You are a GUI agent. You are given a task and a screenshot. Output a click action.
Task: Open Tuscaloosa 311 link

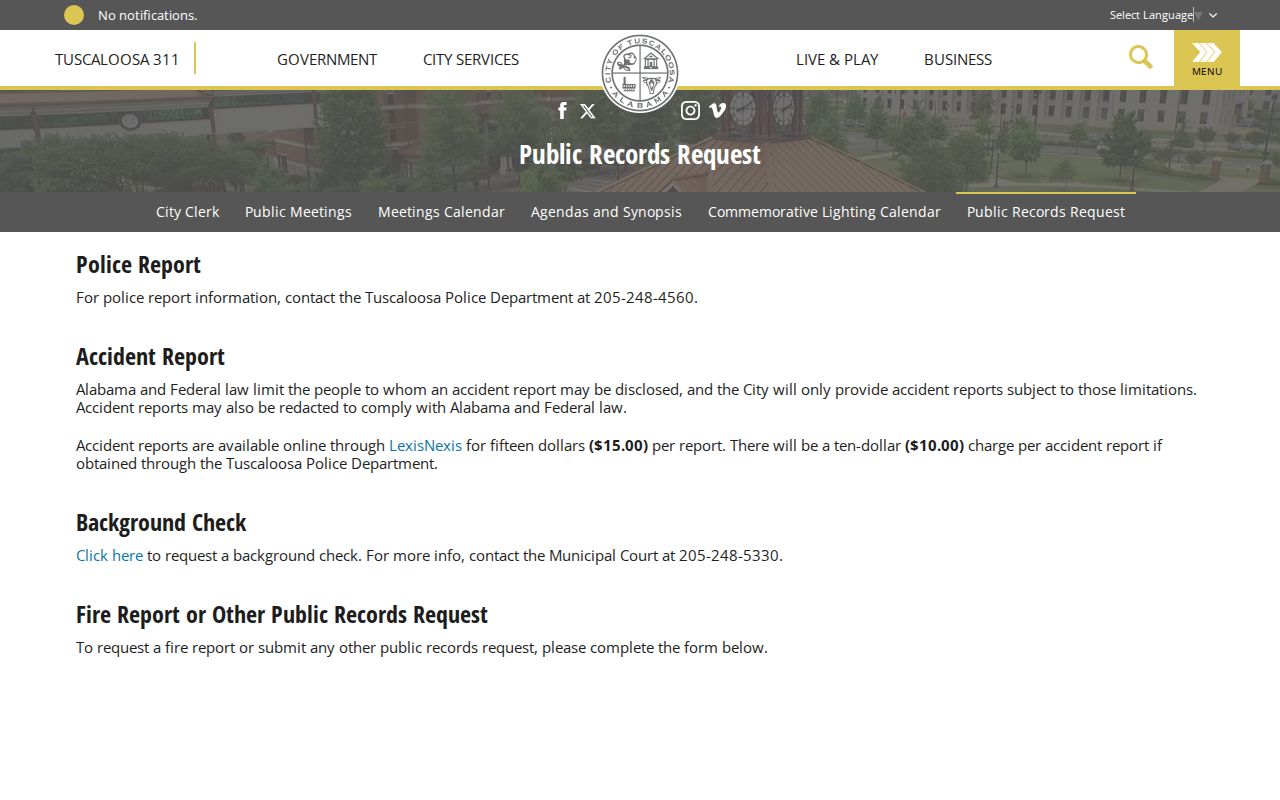117,59
